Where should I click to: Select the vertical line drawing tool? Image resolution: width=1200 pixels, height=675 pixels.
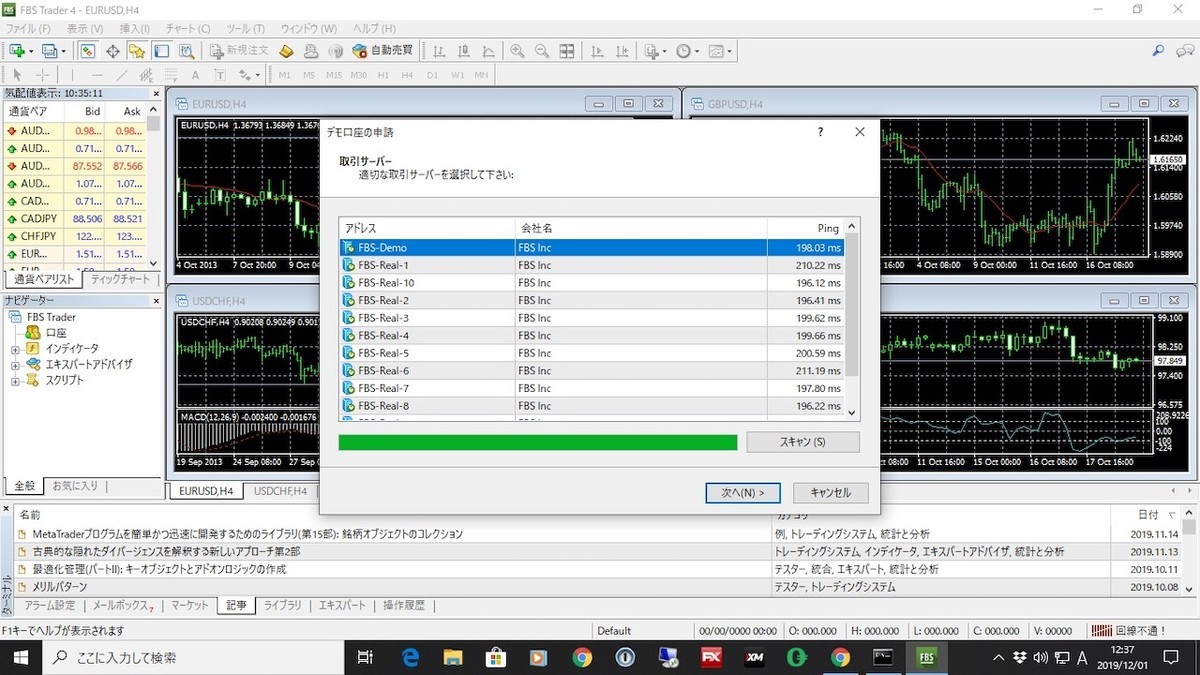coord(72,75)
